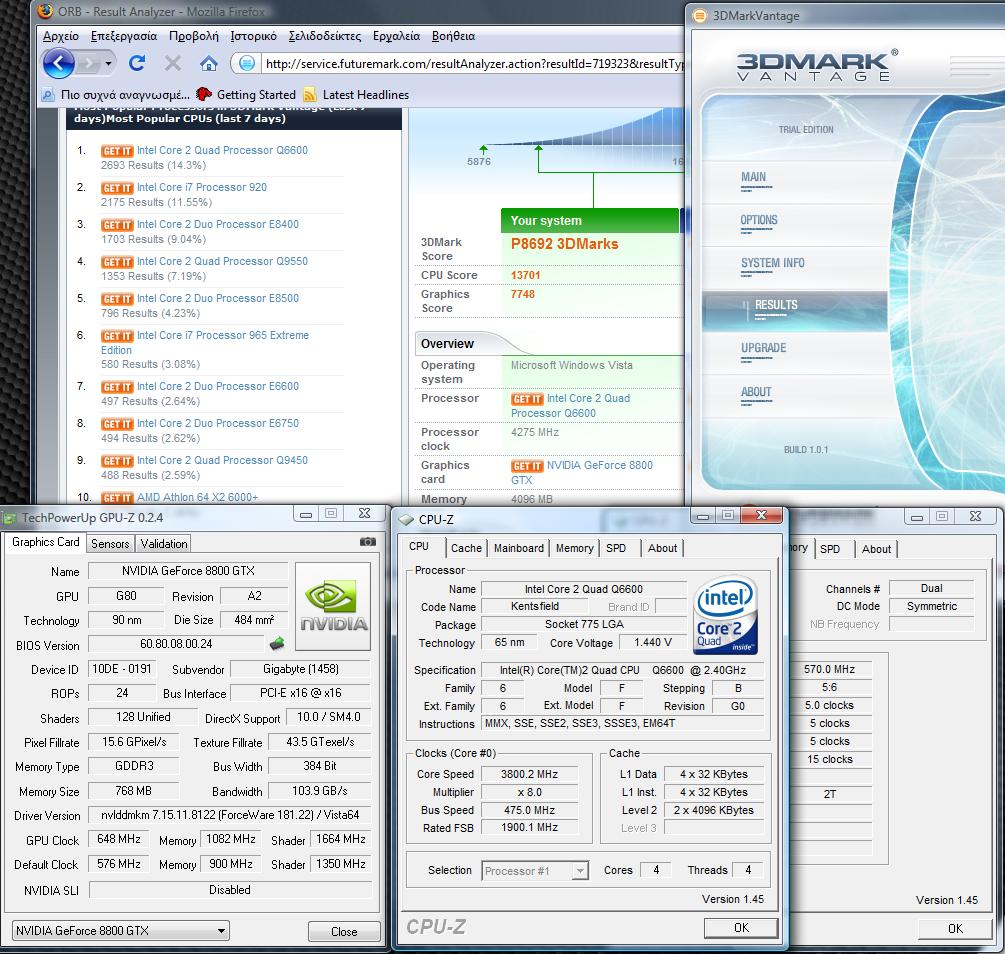The image size is (1005, 954).
Task: Click GET IT badge for Core 2 Quad Q6600
Action: click(x=117, y=151)
